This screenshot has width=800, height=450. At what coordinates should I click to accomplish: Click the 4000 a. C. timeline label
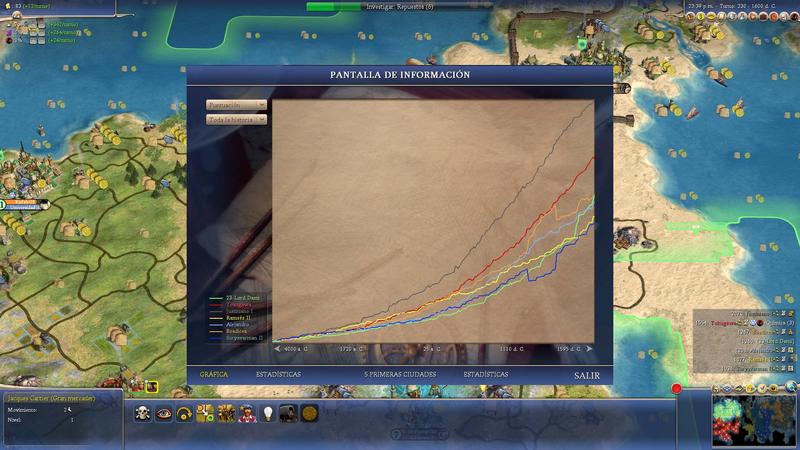[x=296, y=349]
